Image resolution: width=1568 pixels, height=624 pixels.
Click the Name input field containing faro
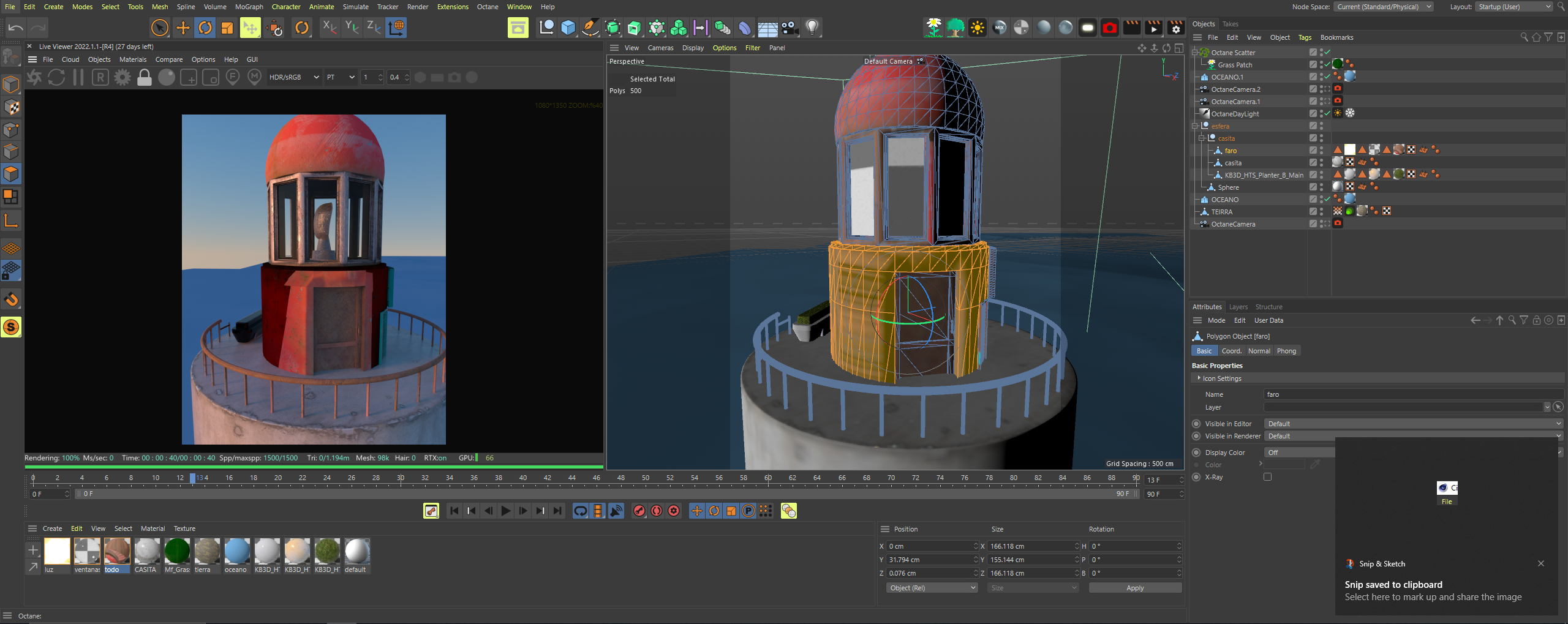[1409, 394]
